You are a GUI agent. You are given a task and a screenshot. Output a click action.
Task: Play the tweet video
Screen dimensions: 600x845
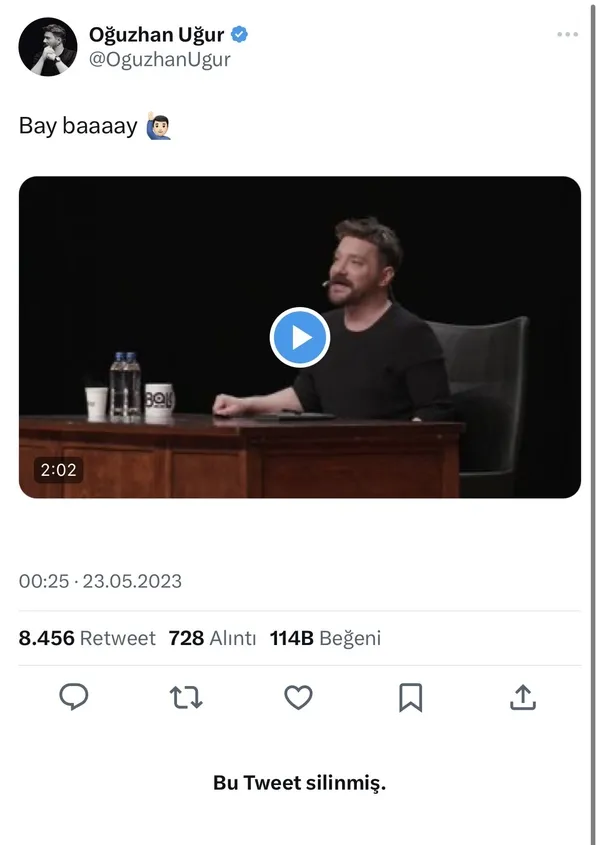[x=300, y=337]
